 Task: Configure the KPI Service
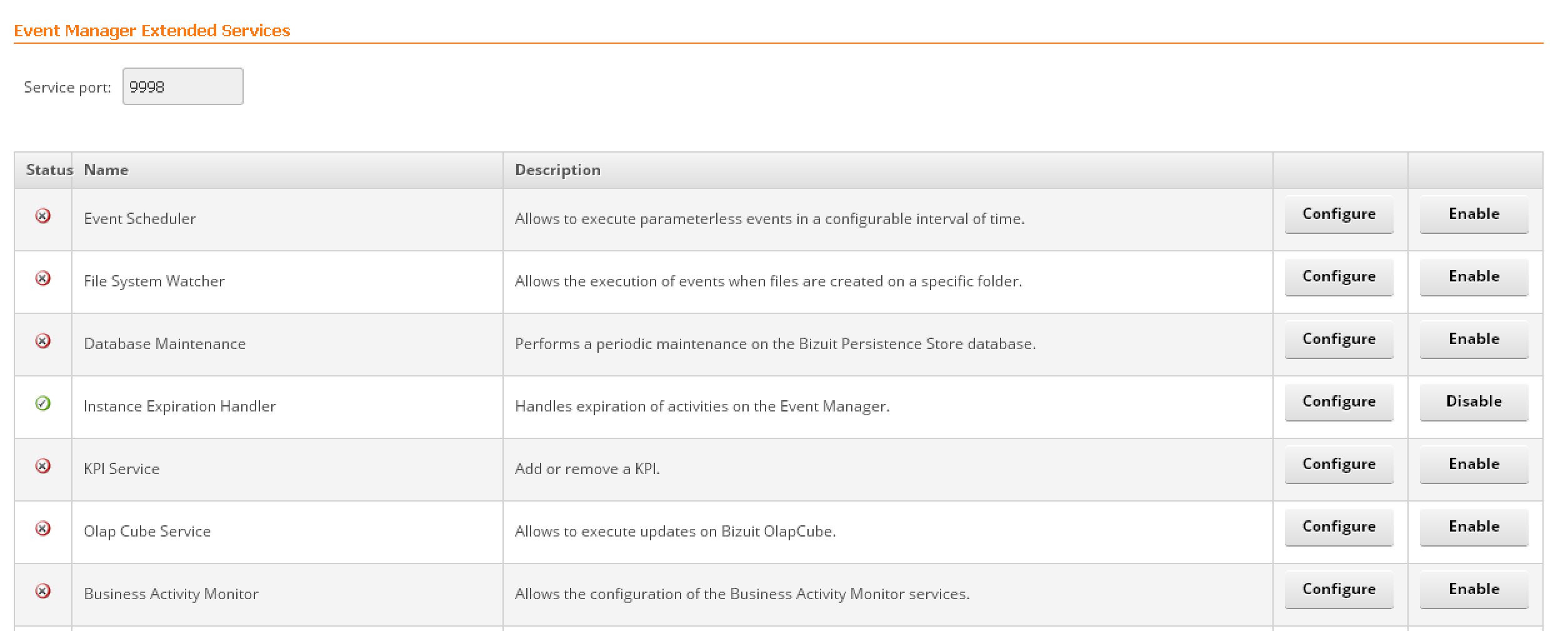point(1339,465)
